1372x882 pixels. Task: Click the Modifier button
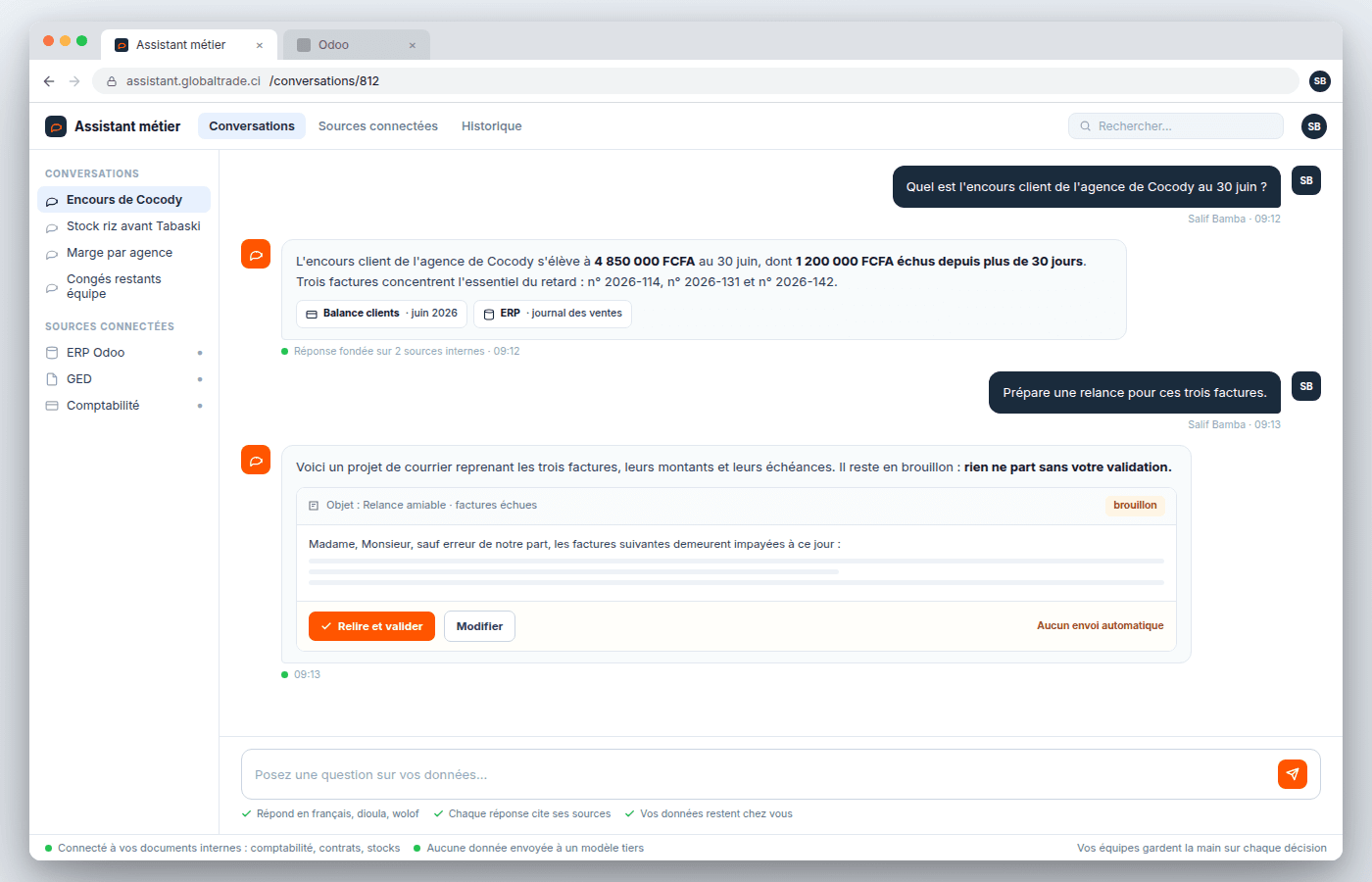coord(479,626)
